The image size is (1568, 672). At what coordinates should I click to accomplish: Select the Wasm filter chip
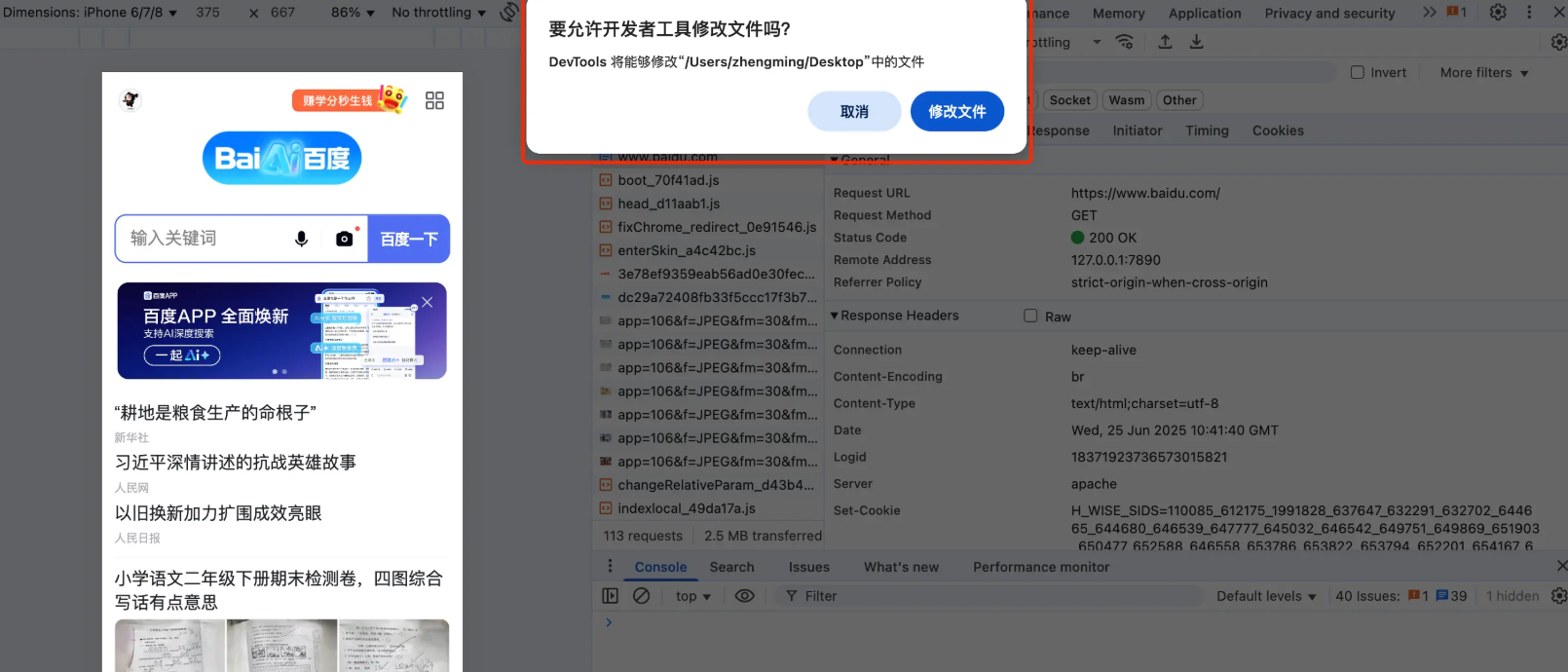(x=1127, y=100)
